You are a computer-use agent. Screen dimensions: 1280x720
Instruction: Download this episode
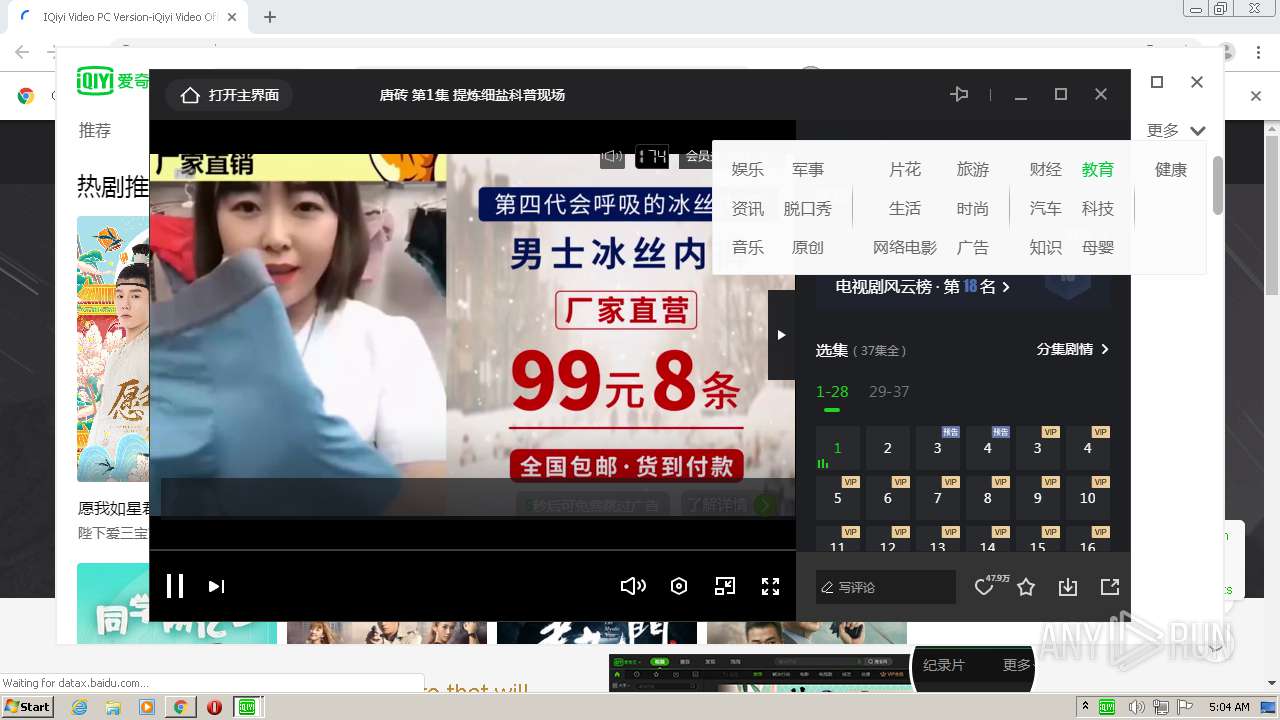[x=1068, y=587]
